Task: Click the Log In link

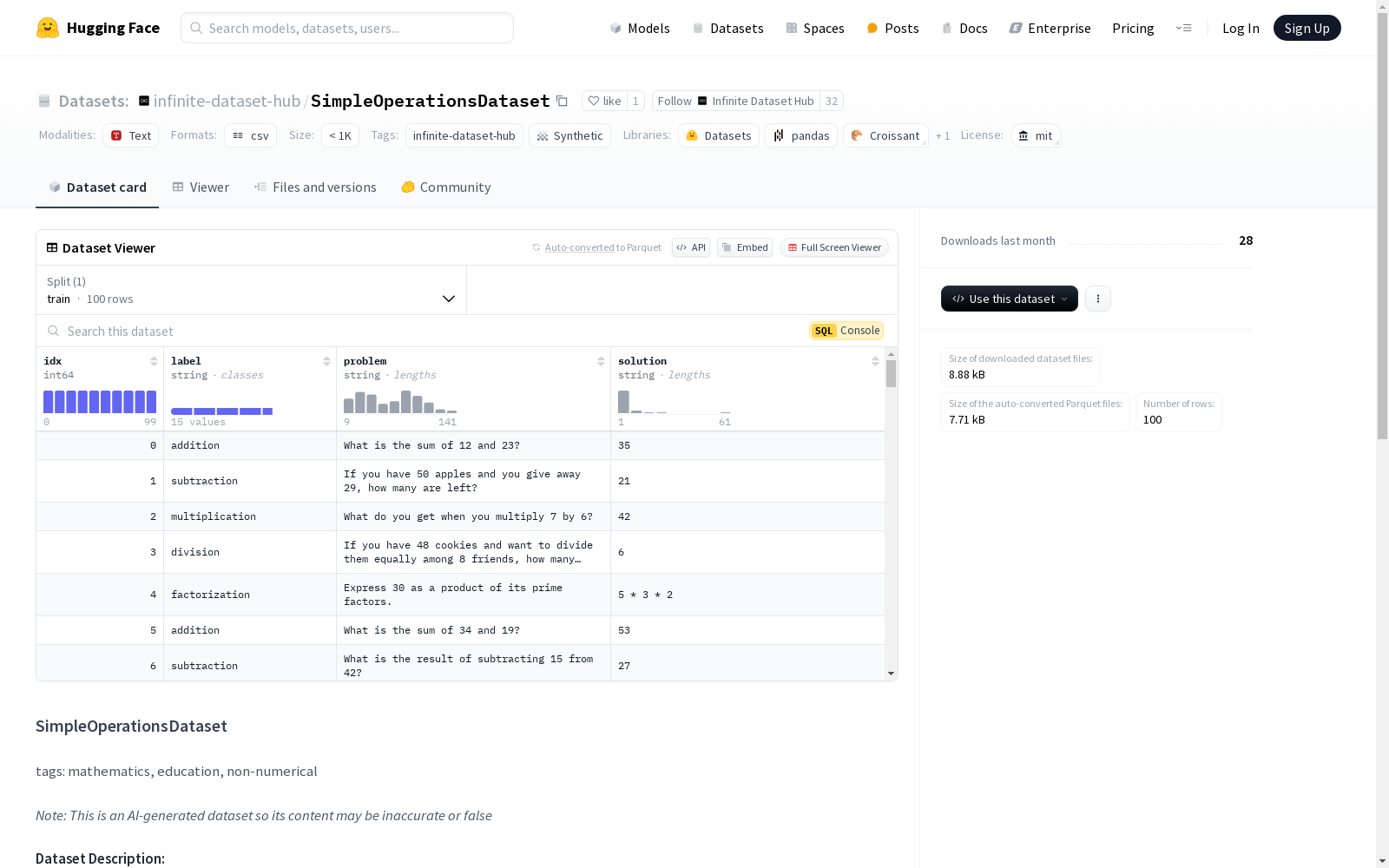Action: click(1241, 28)
